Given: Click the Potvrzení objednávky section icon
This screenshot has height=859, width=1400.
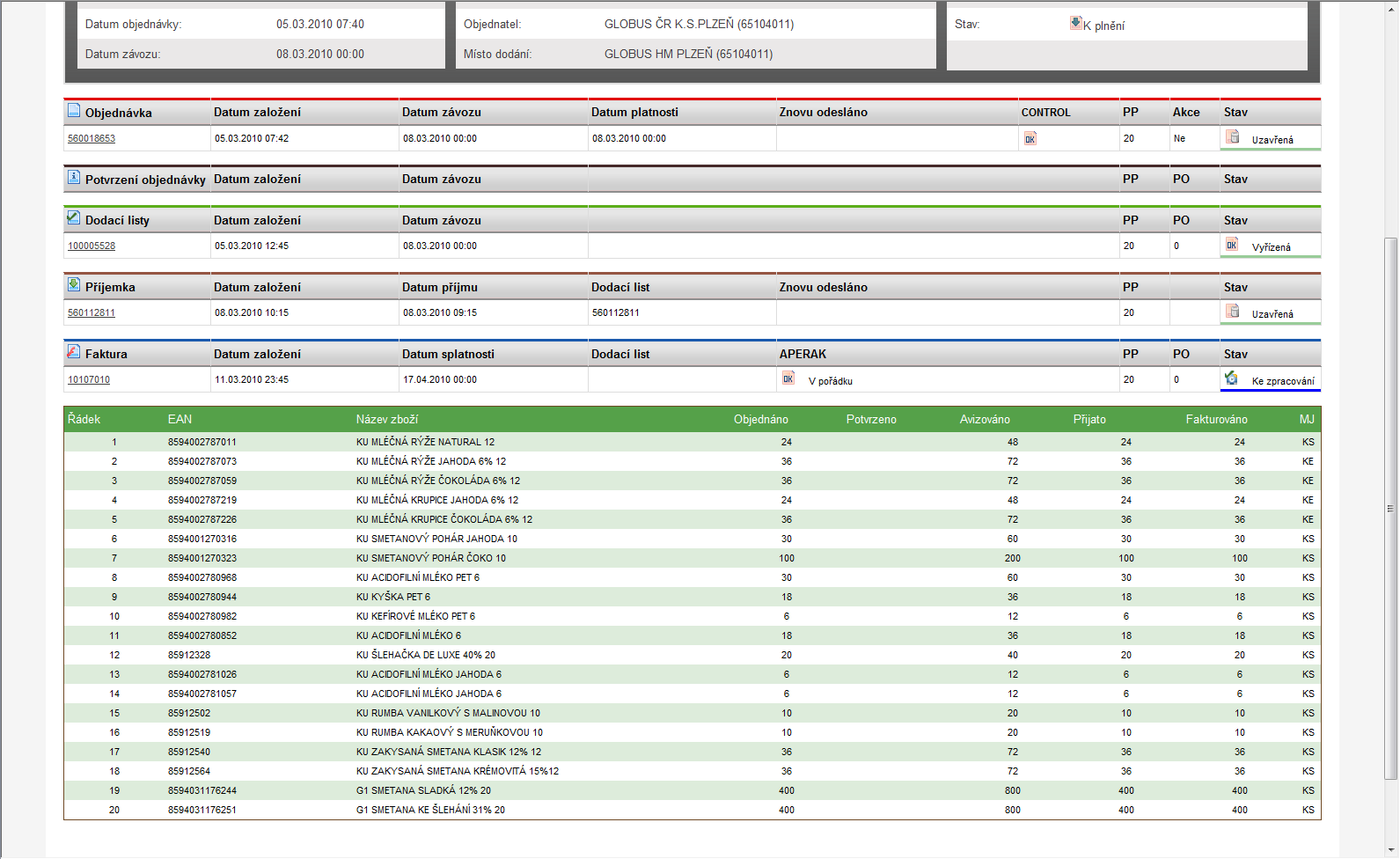Looking at the screenshot, I should [74, 177].
